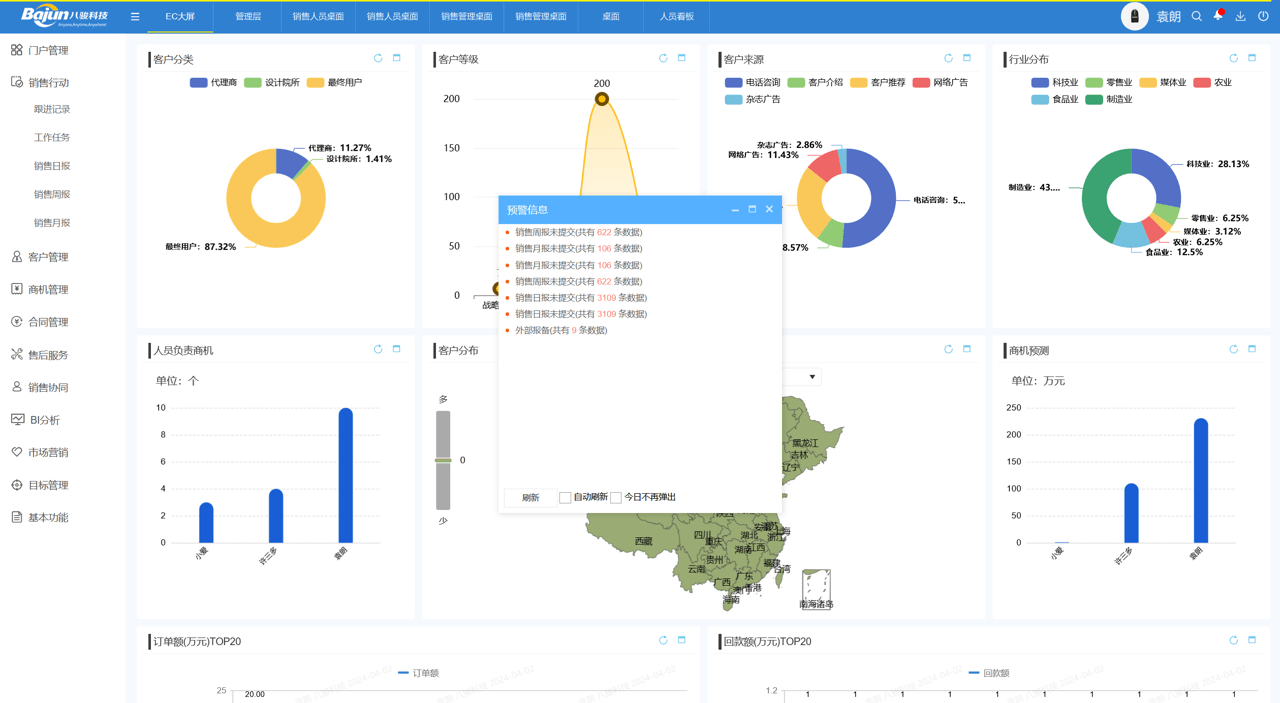
Task: Switch to the 管理层 tab
Action: [x=246, y=16]
